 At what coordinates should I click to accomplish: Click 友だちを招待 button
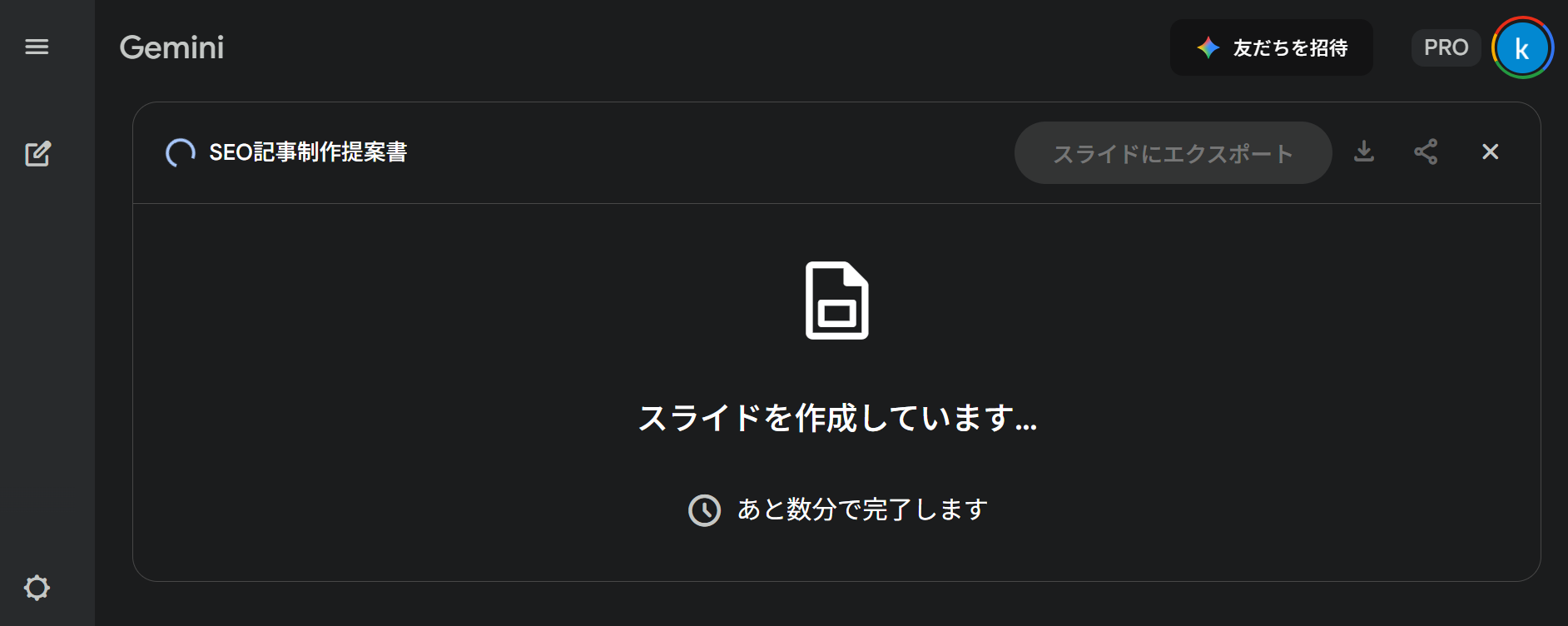click(1271, 47)
